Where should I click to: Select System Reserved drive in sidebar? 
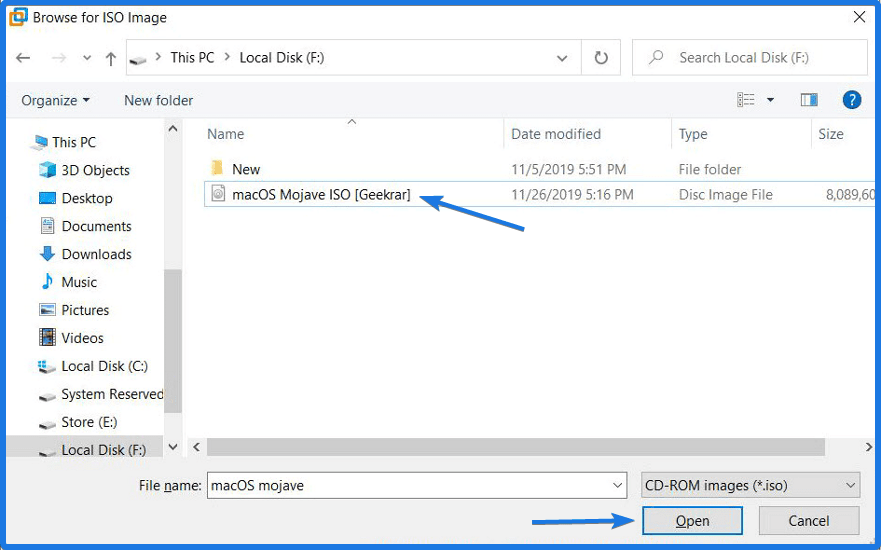coord(112,394)
